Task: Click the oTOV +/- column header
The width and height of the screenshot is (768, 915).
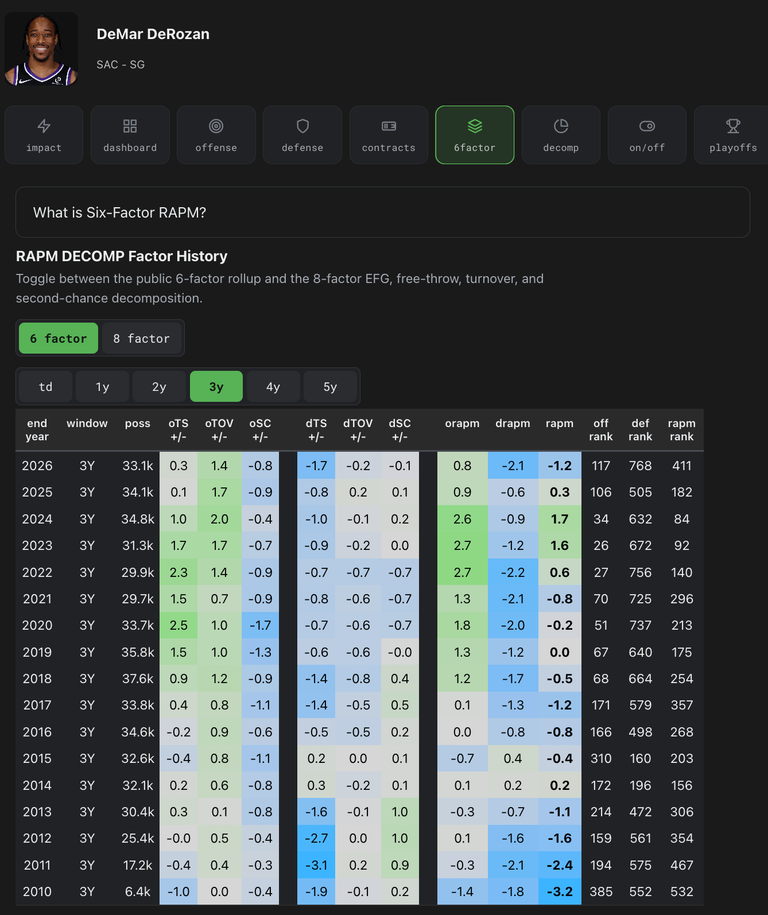Action: click(219, 430)
